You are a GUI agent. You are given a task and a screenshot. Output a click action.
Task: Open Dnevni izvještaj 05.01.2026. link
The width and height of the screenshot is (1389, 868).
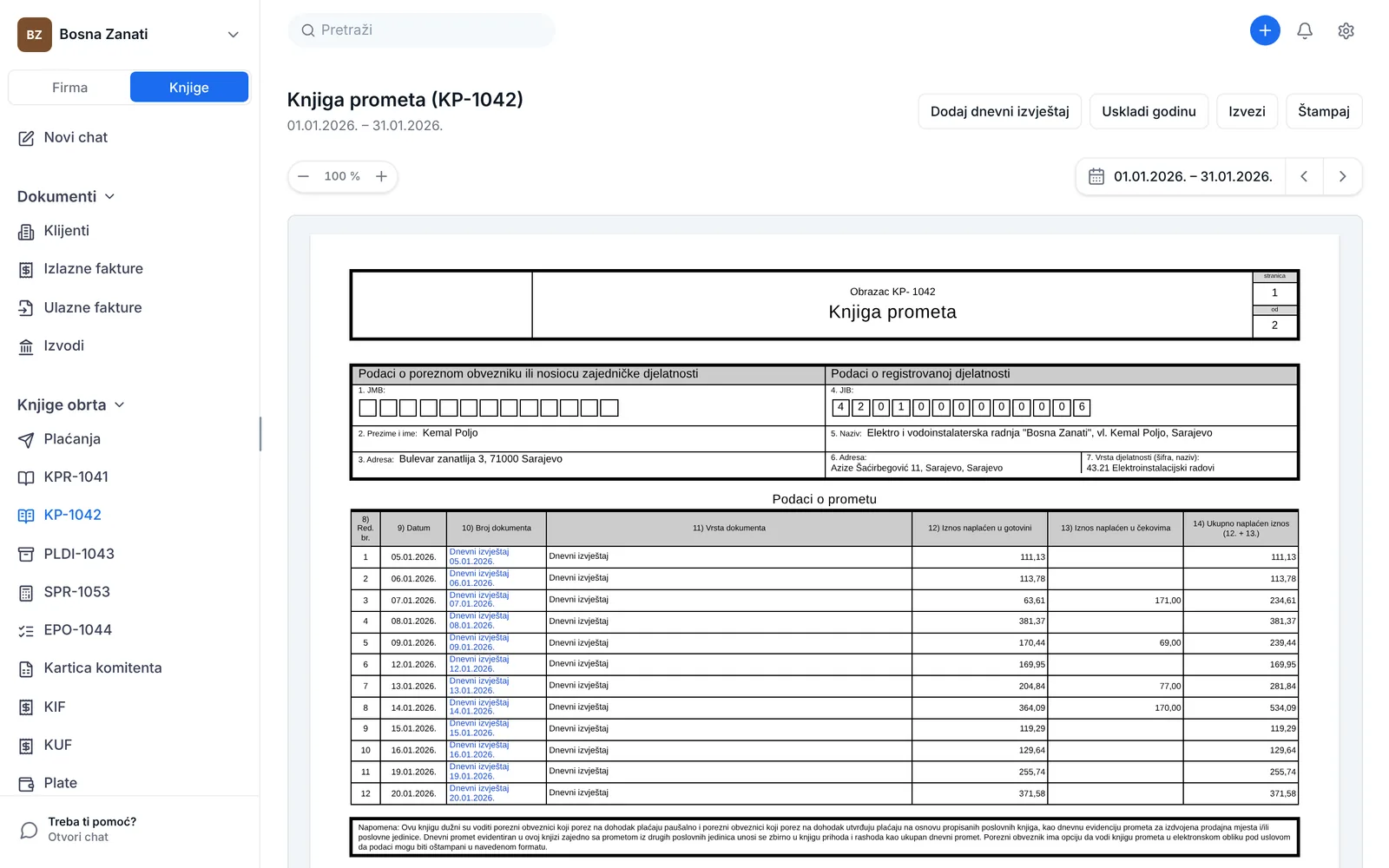[x=479, y=556]
